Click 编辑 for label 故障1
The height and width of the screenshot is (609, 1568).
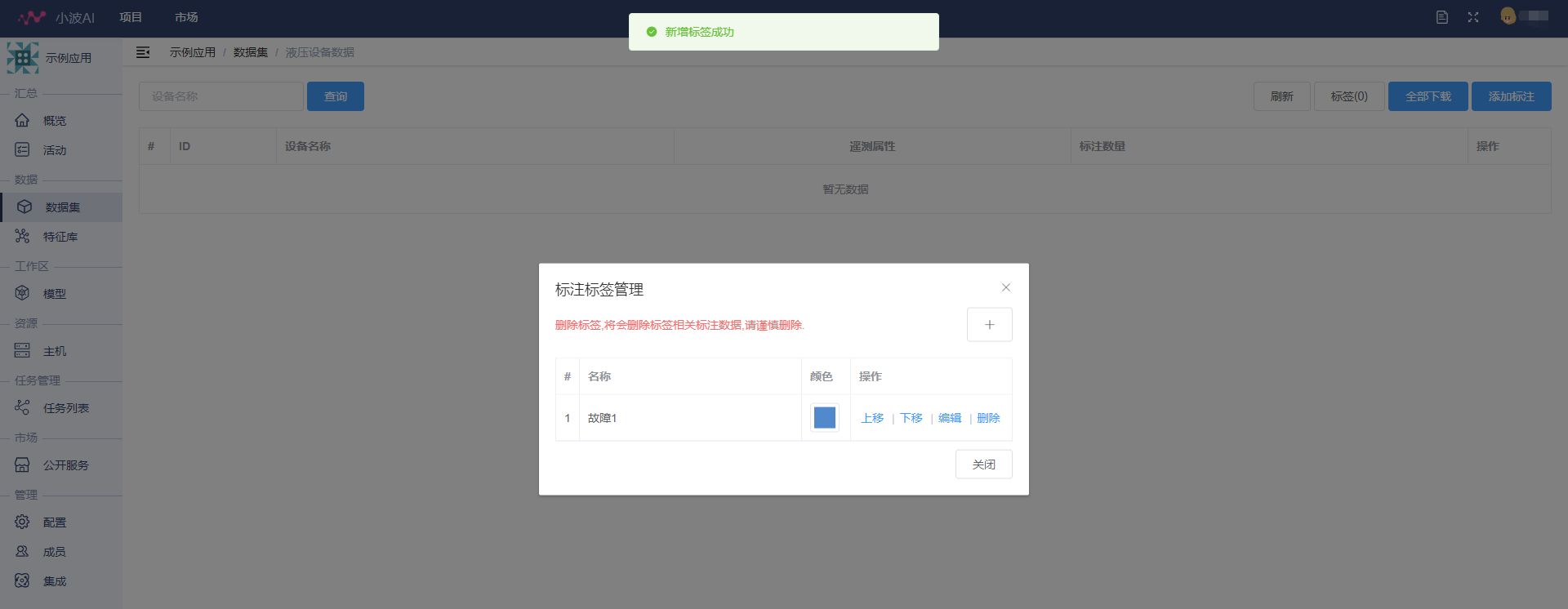950,418
